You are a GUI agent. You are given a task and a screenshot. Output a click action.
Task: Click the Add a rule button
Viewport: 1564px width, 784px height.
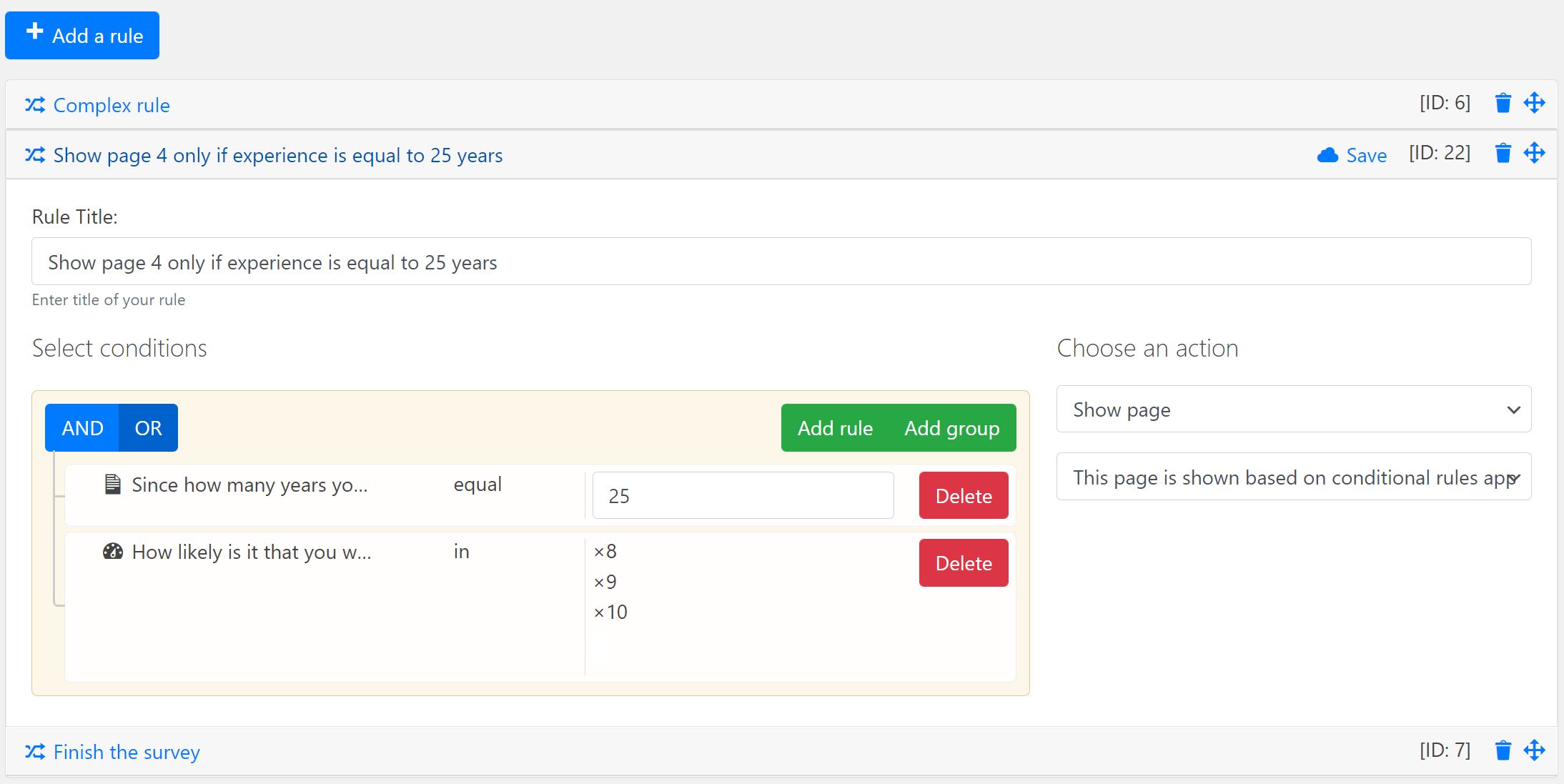pos(82,36)
